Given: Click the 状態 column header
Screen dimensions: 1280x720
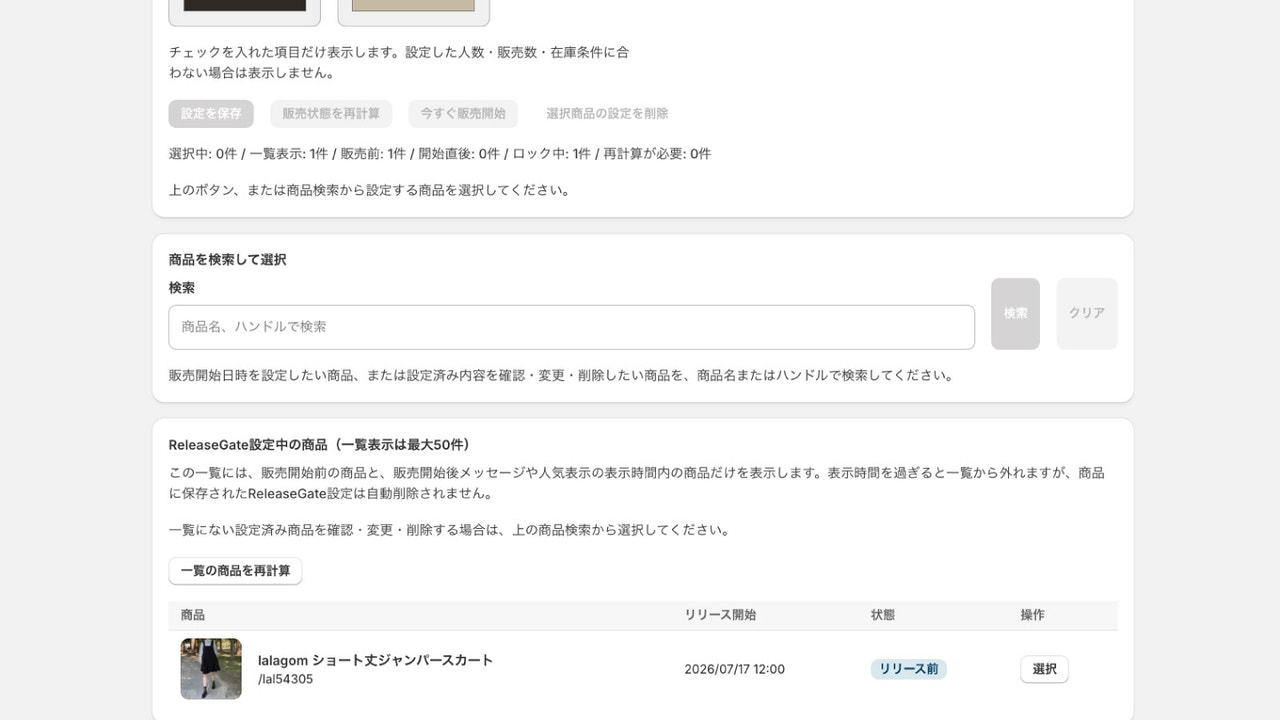Looking at the screenshot, I should tap(883, 615).
